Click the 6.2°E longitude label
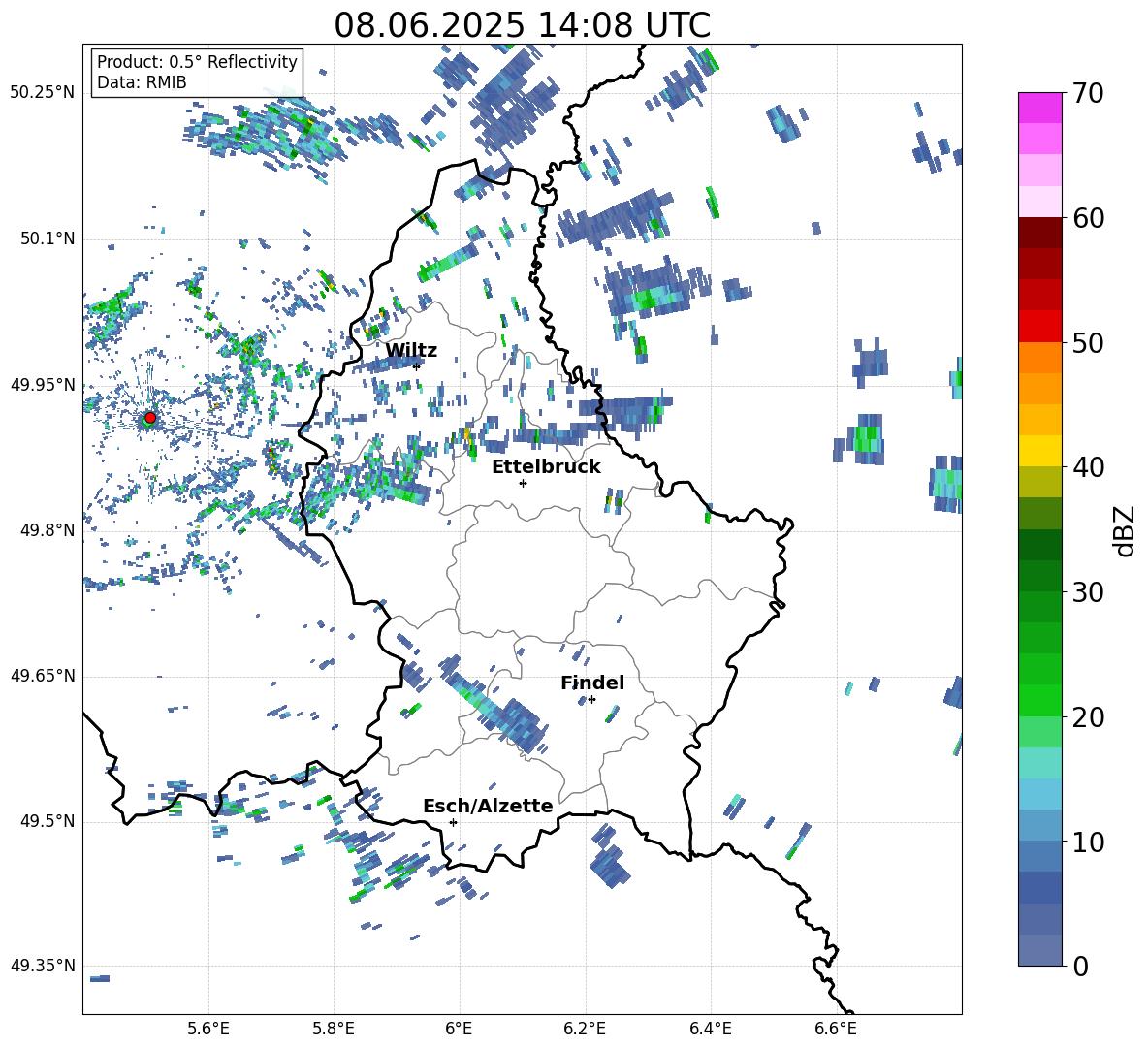This screenshot has height=1048, width=1148. click(585, 1029)
